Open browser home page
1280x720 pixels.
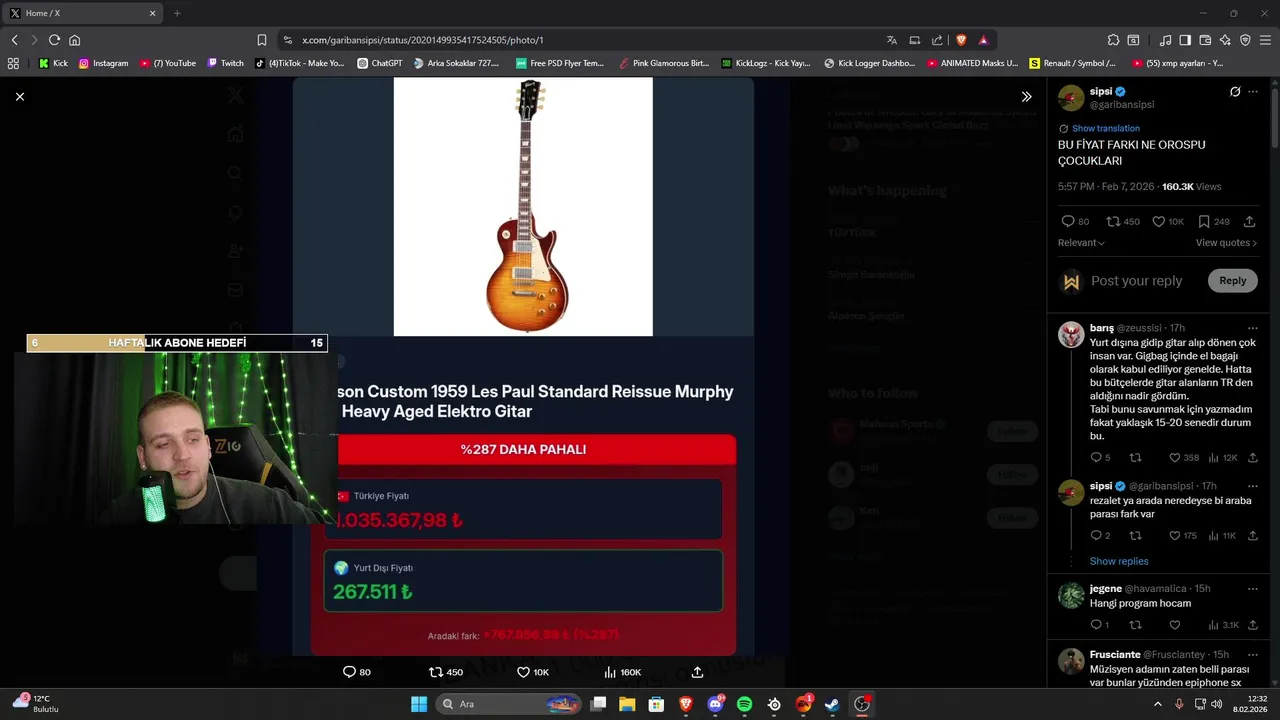pos(74,40)
